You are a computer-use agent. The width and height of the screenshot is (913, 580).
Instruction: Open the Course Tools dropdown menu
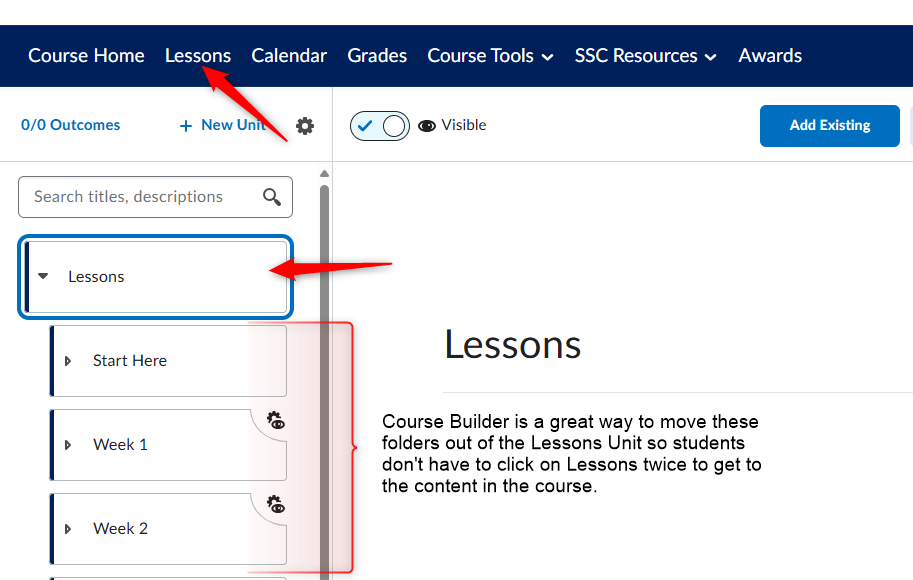(490, 56)
